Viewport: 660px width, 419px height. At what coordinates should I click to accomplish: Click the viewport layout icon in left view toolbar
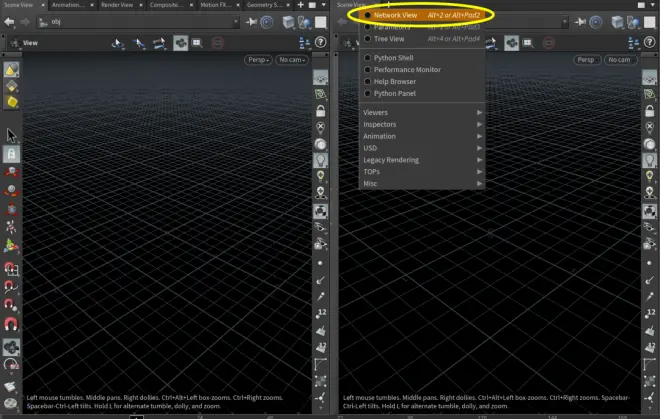[197, 43]
